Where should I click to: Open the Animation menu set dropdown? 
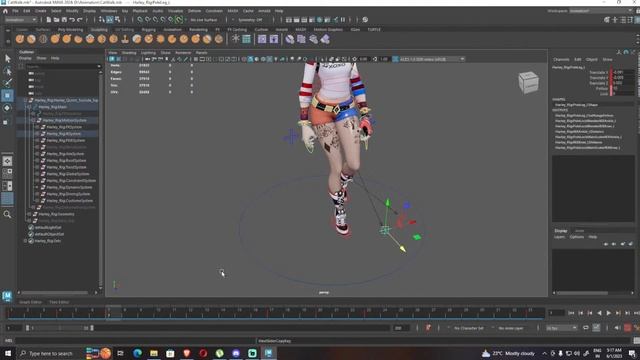click(21, 20)
